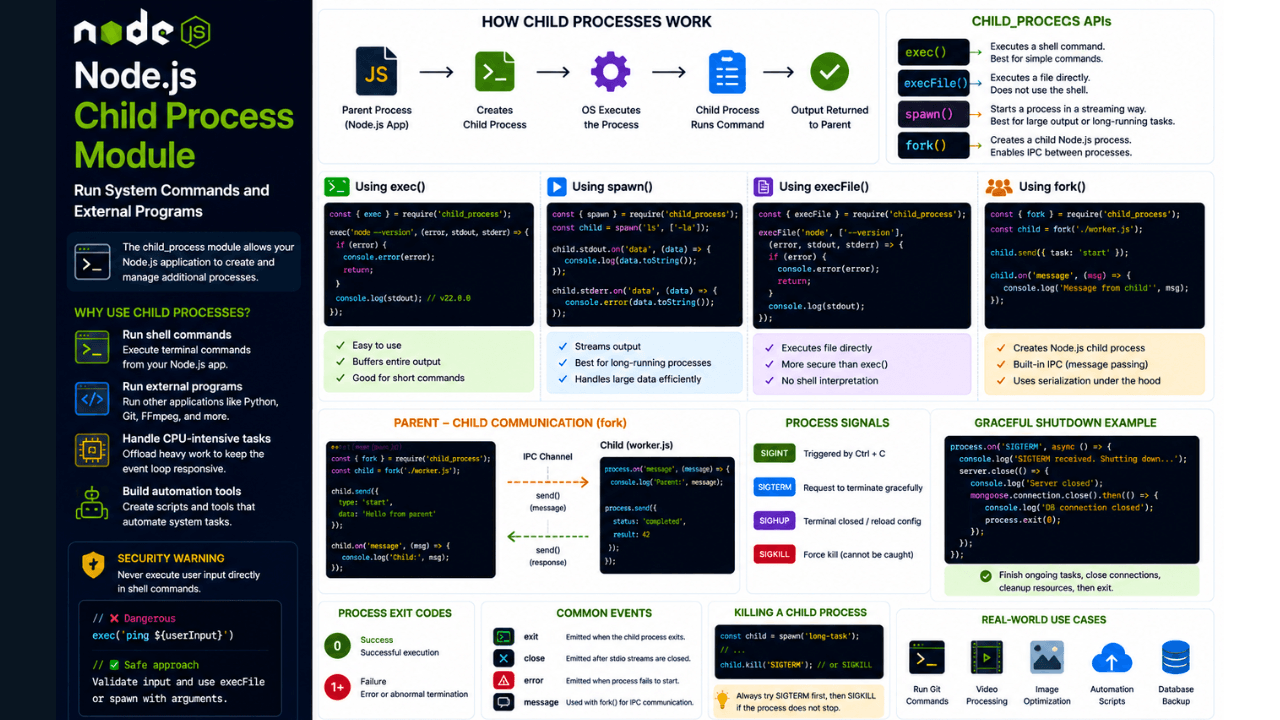Click the IPC Channel label
This screenshot has width=1280, height=720.
pos(548,457)
